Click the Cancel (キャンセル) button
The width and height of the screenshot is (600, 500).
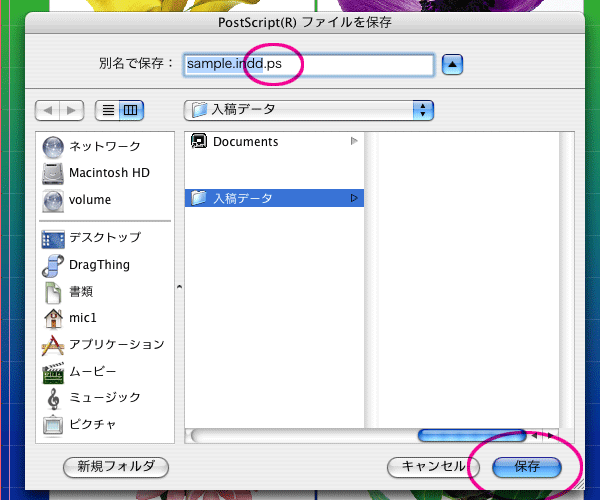coord(433,467)
